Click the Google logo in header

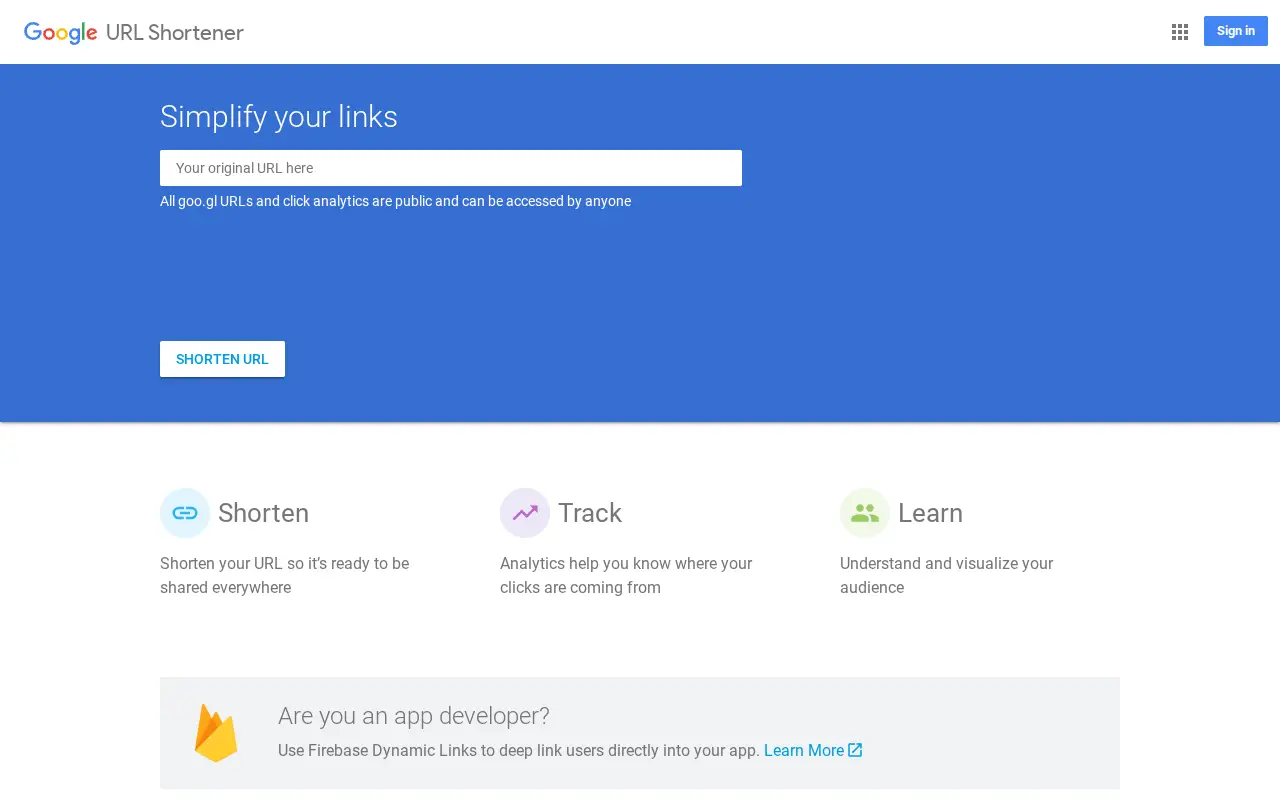[61, 33]
